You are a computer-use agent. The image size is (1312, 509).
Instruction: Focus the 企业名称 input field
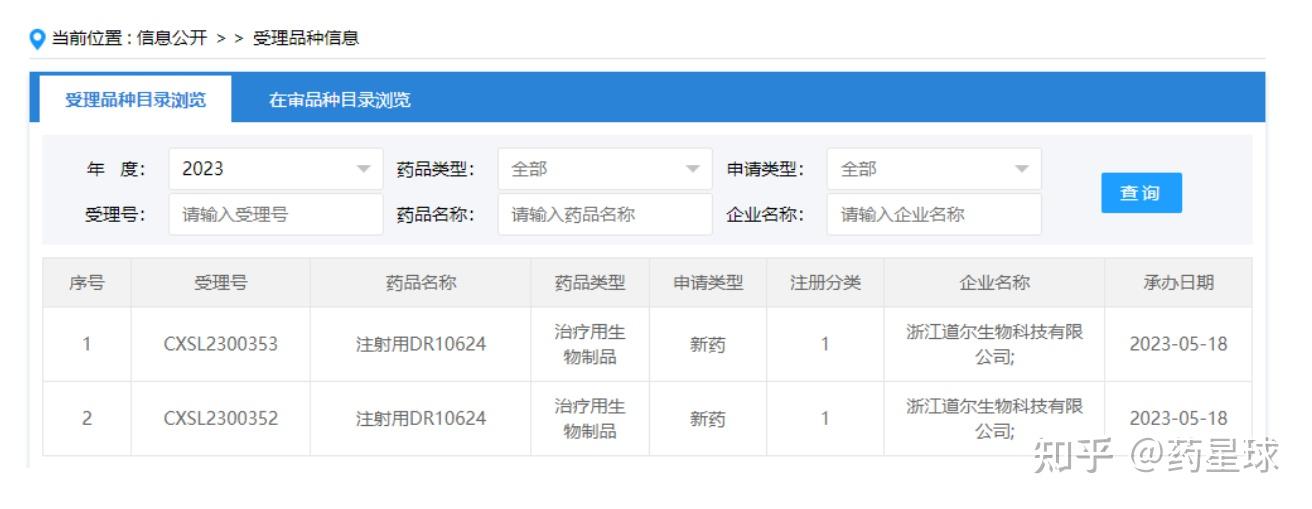[934, 214]
